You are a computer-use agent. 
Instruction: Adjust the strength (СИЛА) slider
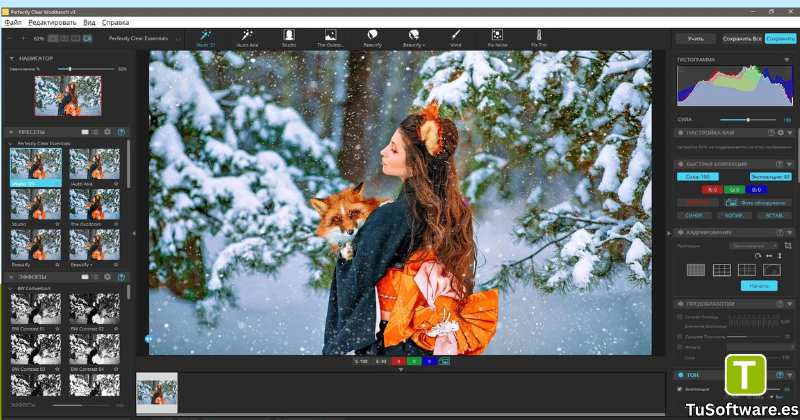(x=748, y=120)
